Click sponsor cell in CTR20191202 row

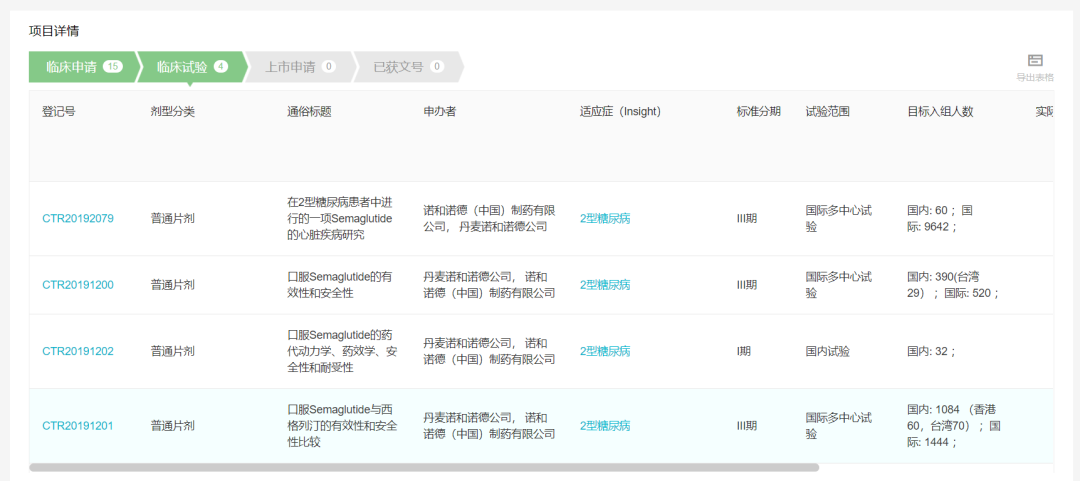489,351
